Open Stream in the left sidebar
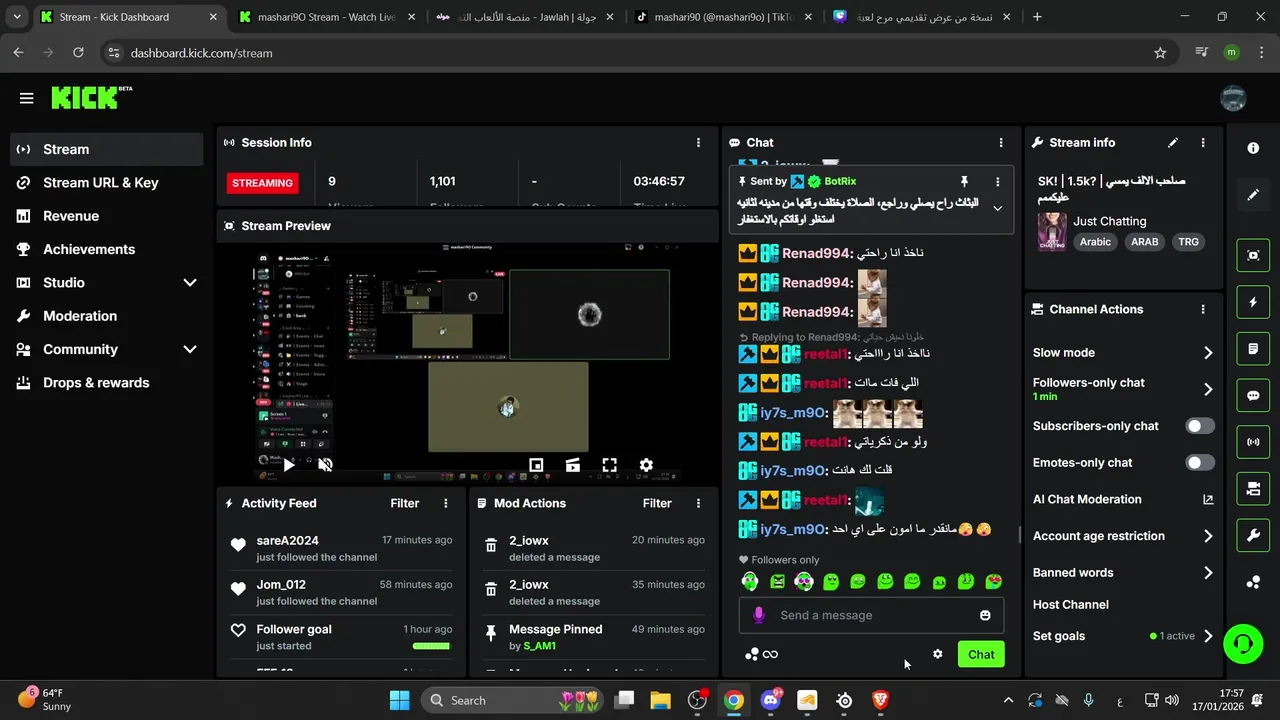The height and width of the screenshot is (720, 1280). [106, 149]
